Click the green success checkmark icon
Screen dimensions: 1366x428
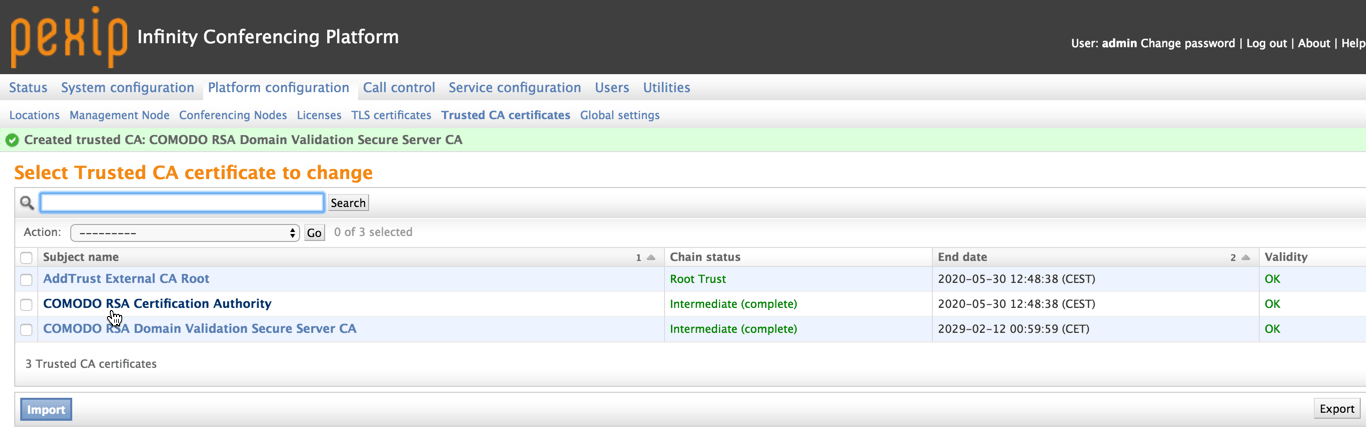tap(12, 140)
